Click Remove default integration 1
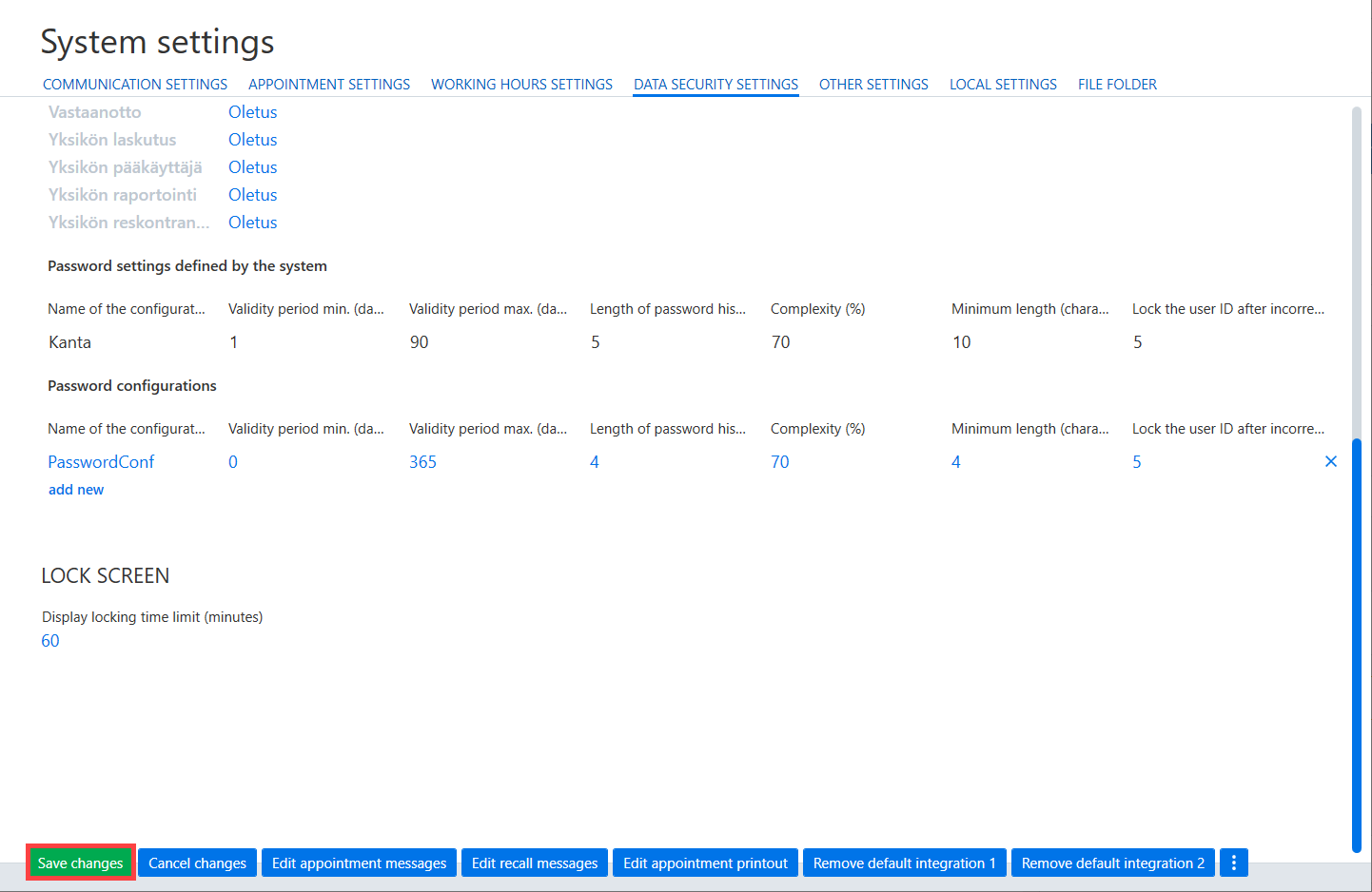Viewport: 1372px width, 892px height. pyautogui.click(x=905, y=863)
